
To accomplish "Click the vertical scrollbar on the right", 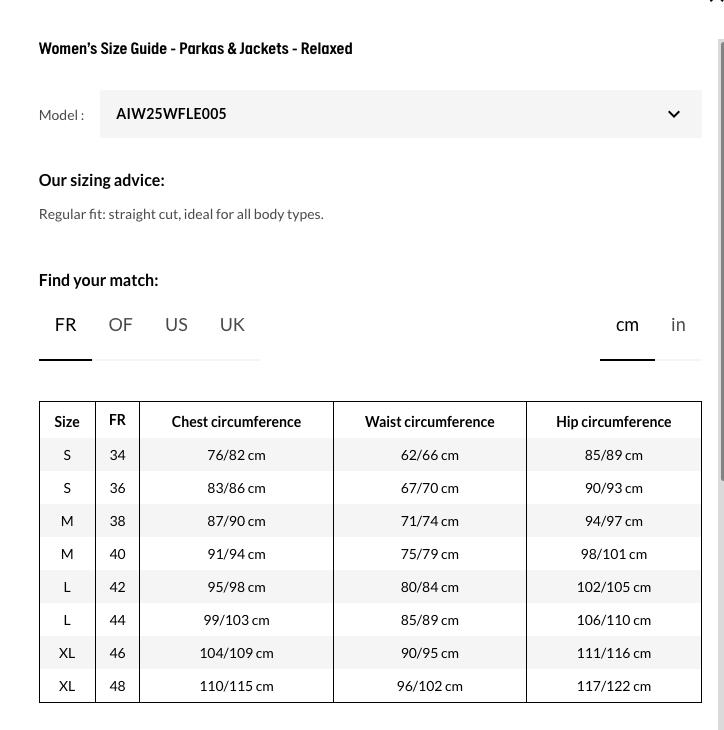I will click(x=720, y=380).
